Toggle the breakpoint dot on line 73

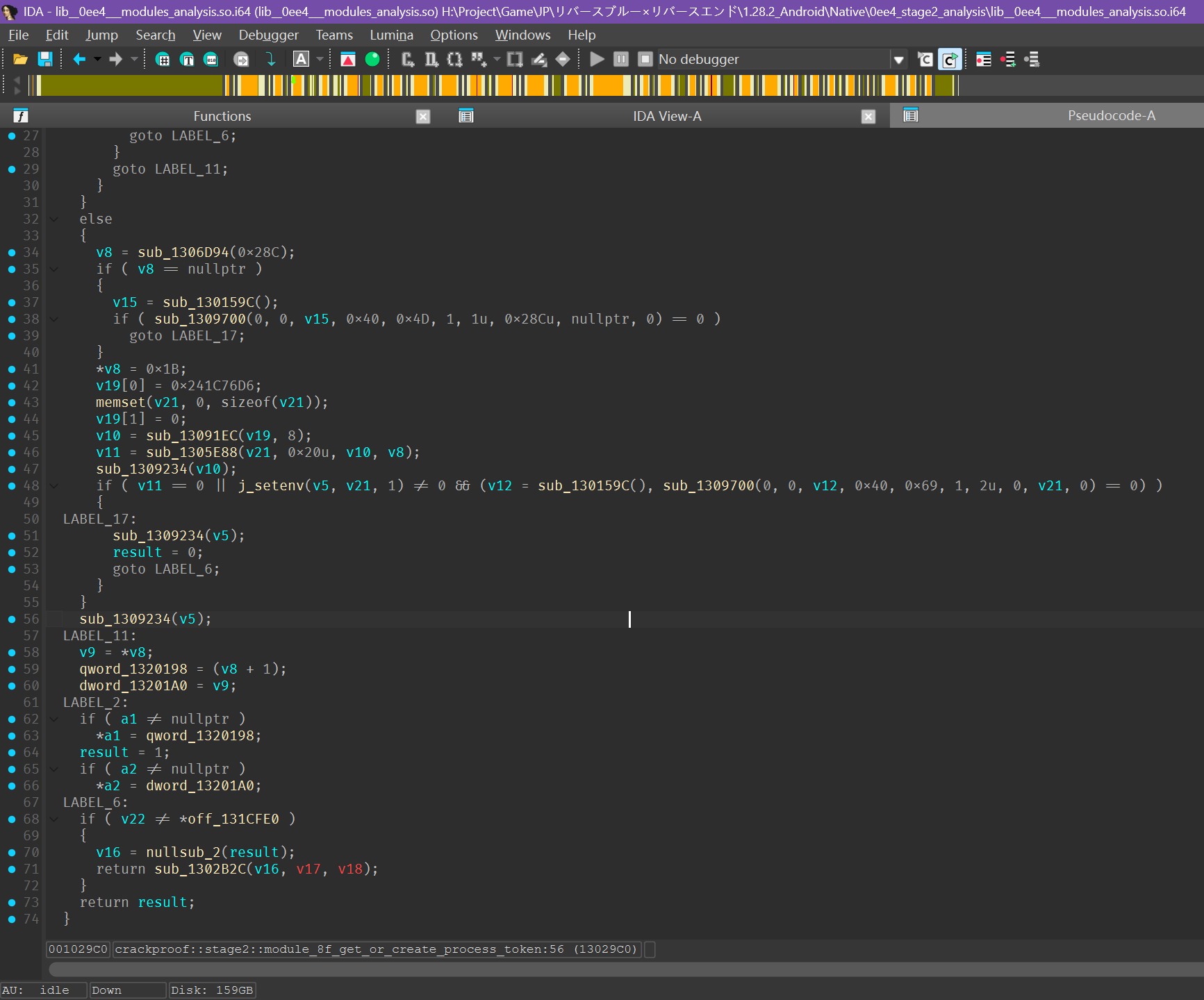[12, 903]
